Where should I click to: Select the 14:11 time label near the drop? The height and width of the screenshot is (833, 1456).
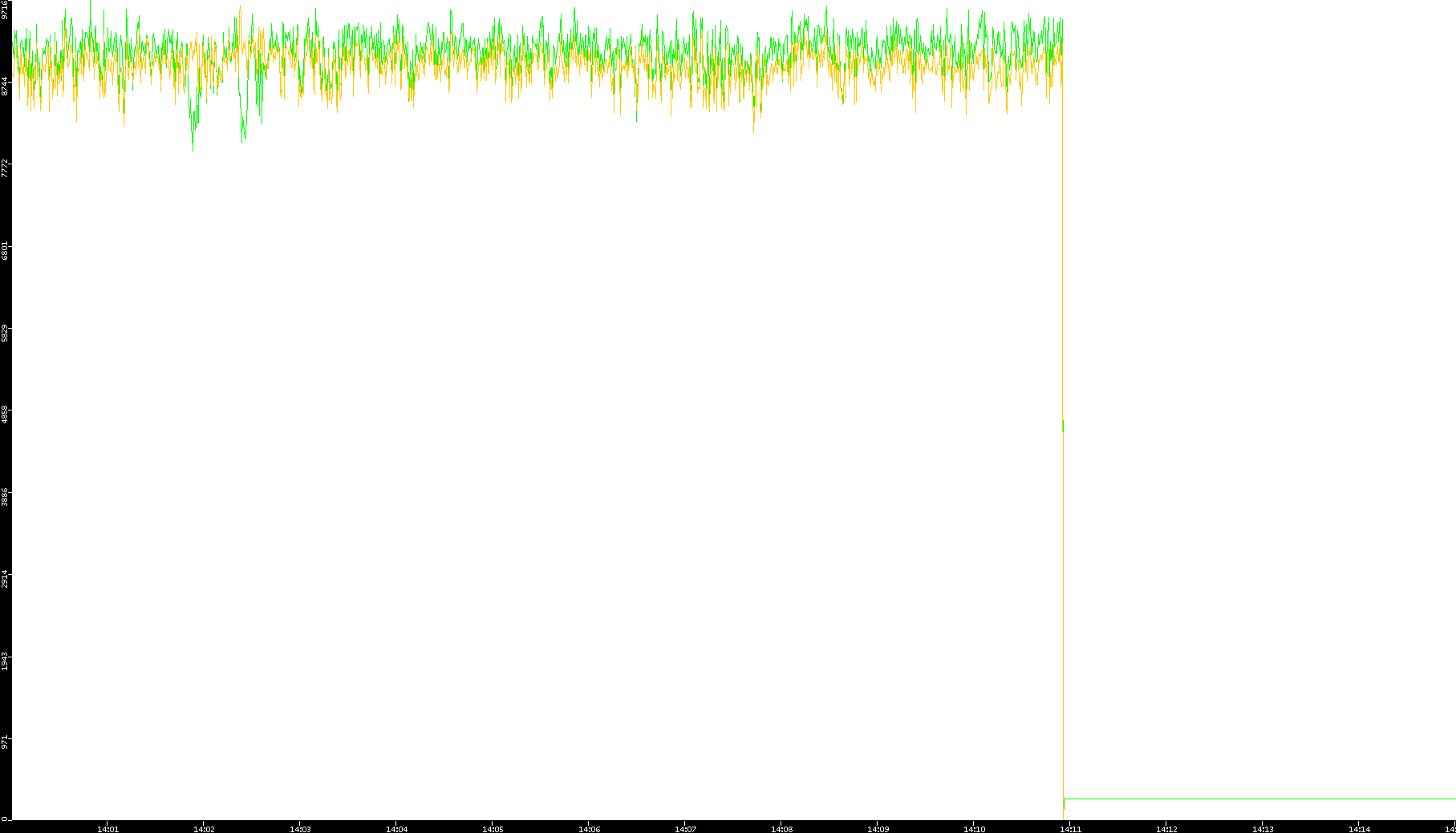click(1070, 828)
